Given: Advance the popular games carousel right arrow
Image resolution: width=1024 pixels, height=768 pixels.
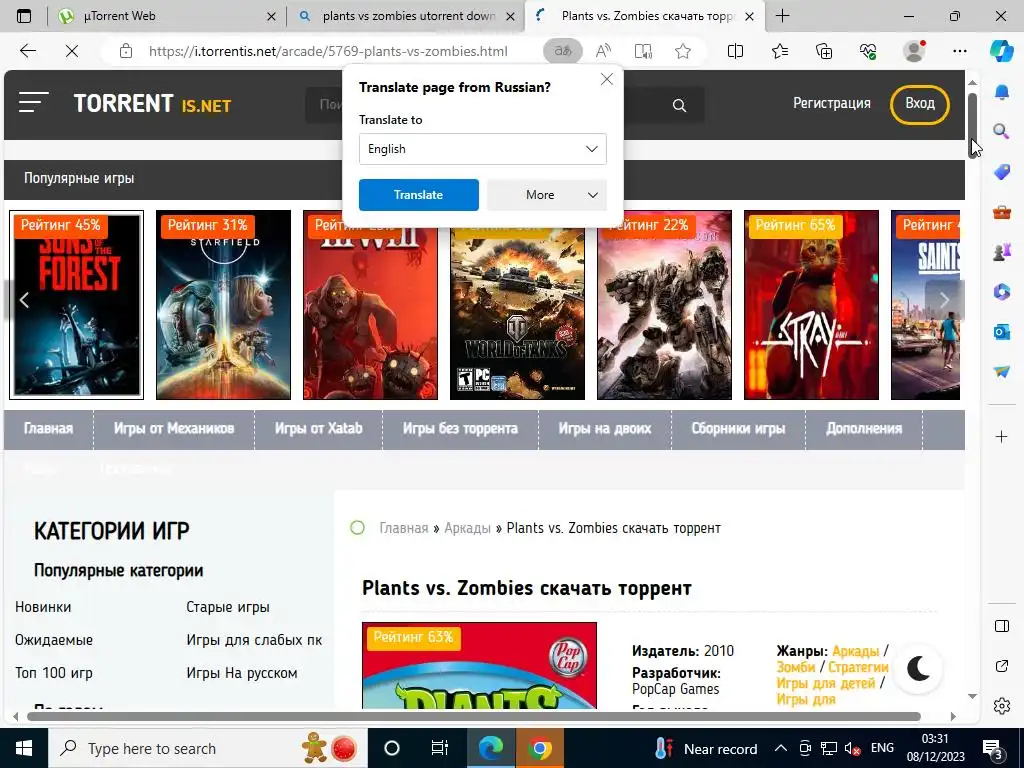Looking at the screenshot, I should (944, 300).
